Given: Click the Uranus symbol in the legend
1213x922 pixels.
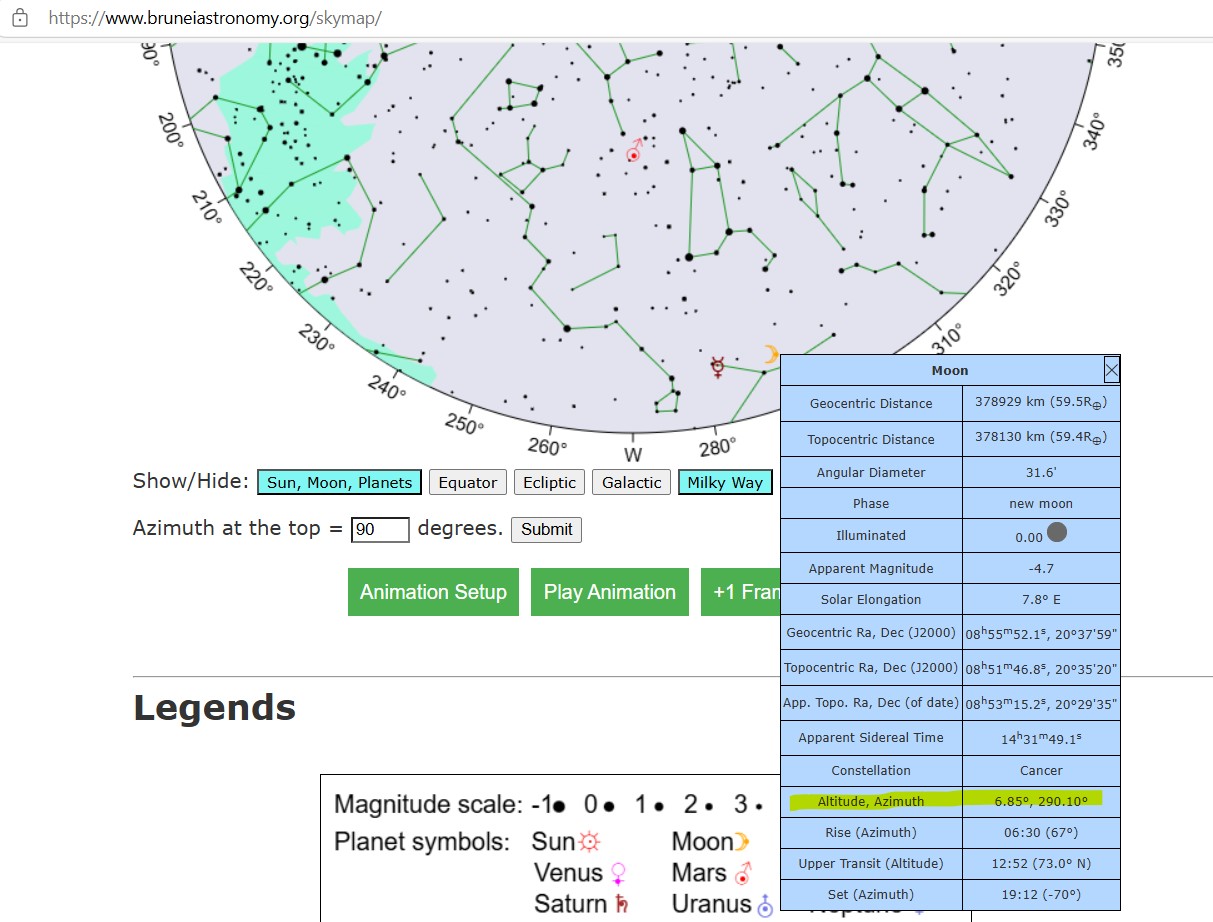Looking at the screenshot, I should pyautogui.click(x=765, y=905).
